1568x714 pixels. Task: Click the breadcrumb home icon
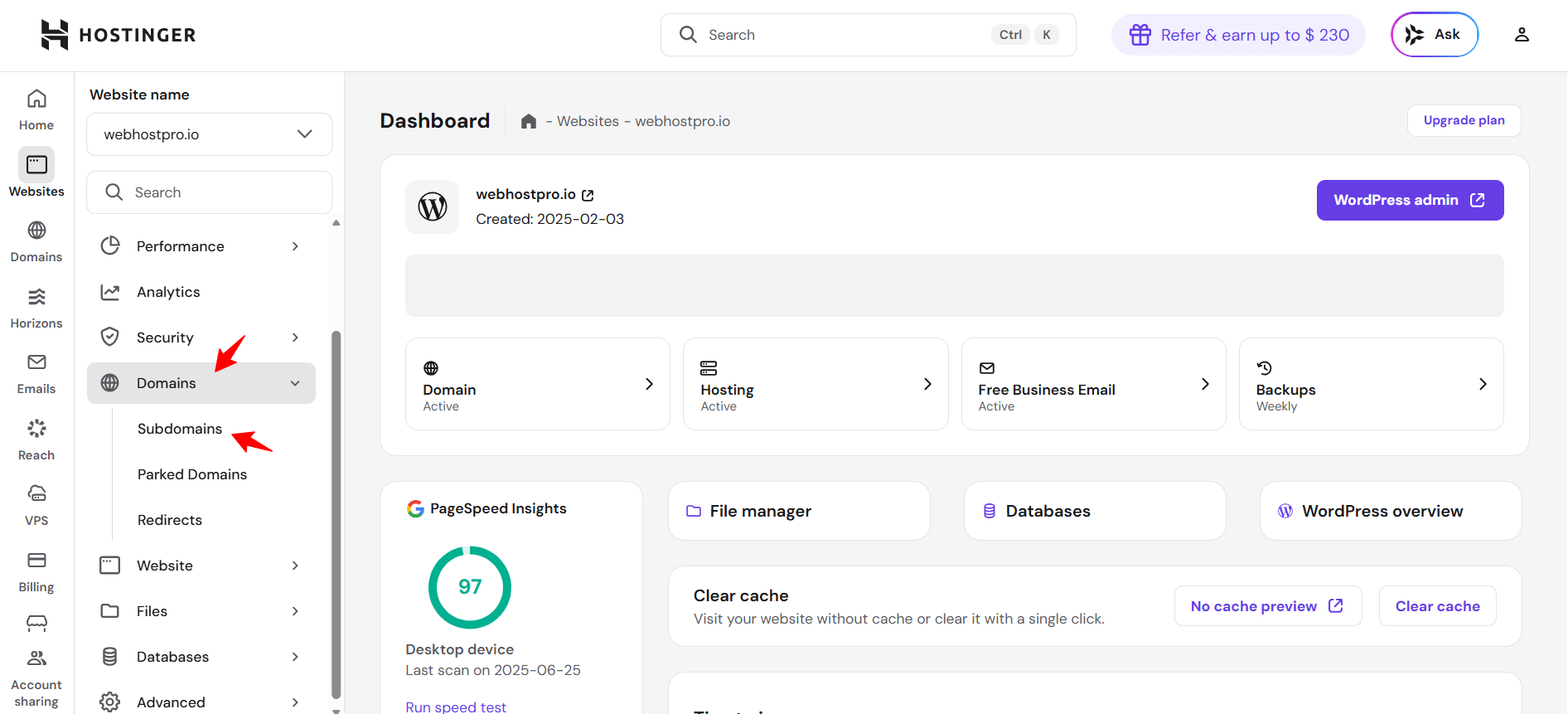pyautogui.click(x=529, y=122)
